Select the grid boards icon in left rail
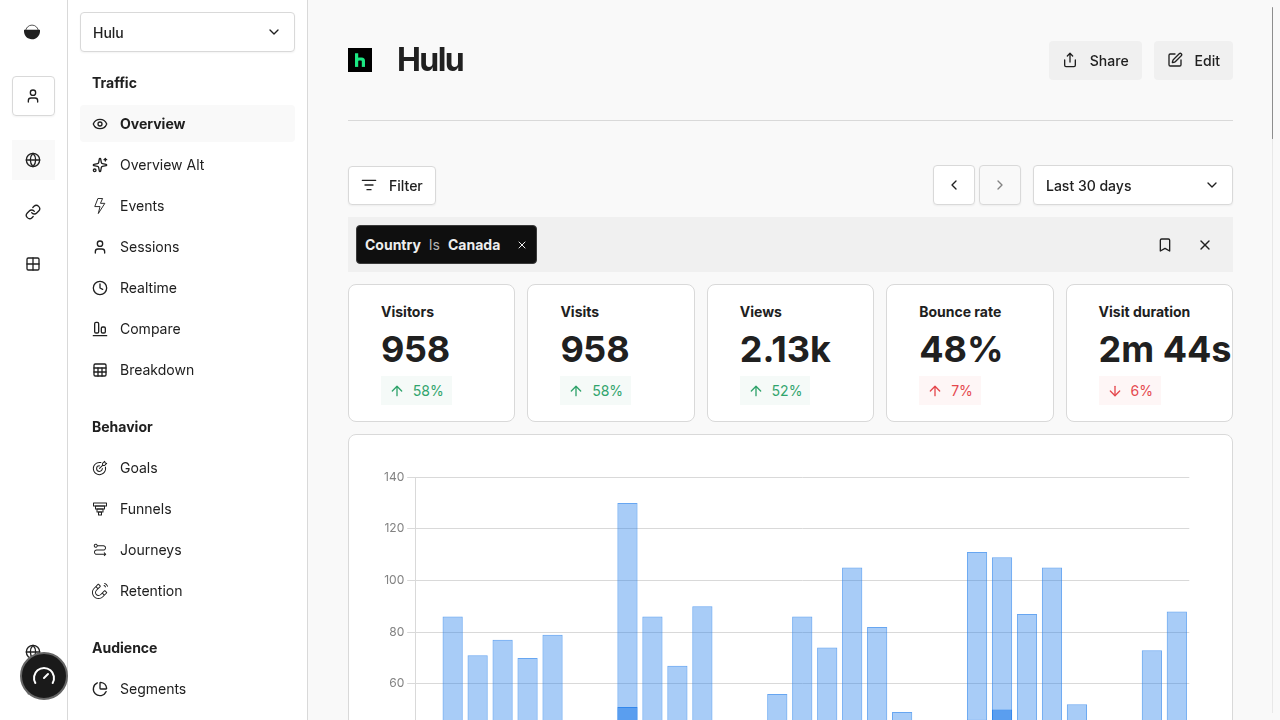This screenshot has height=720, width=1280. [33, 264]
